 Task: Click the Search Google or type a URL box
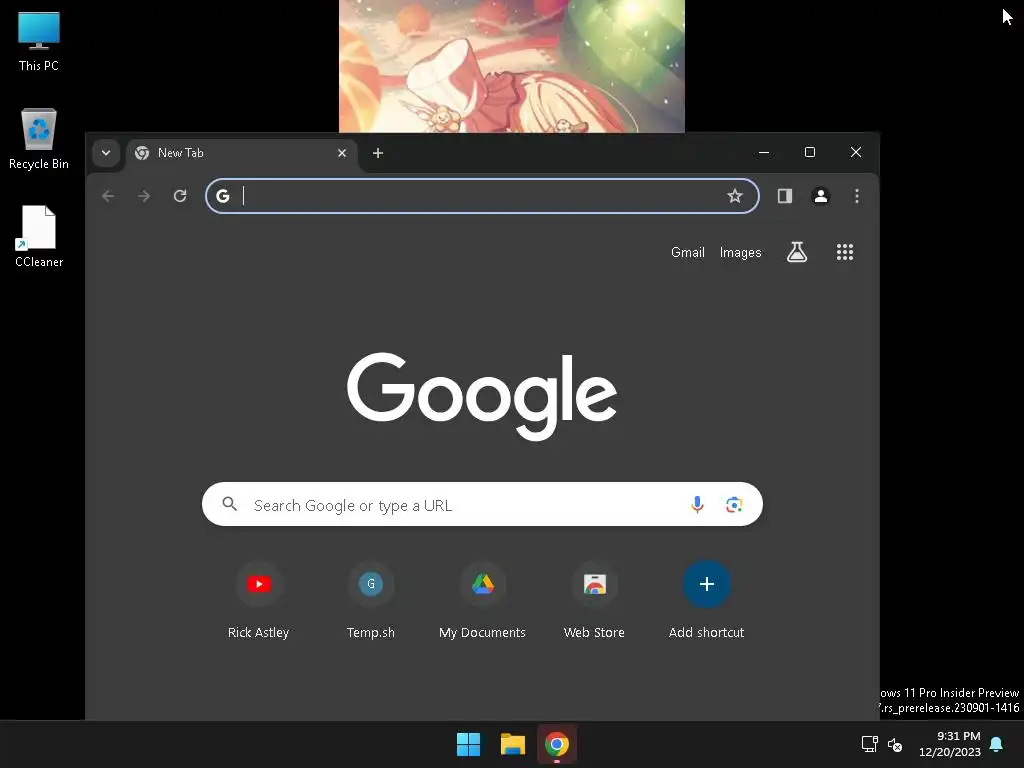click(x=483, y=504)
